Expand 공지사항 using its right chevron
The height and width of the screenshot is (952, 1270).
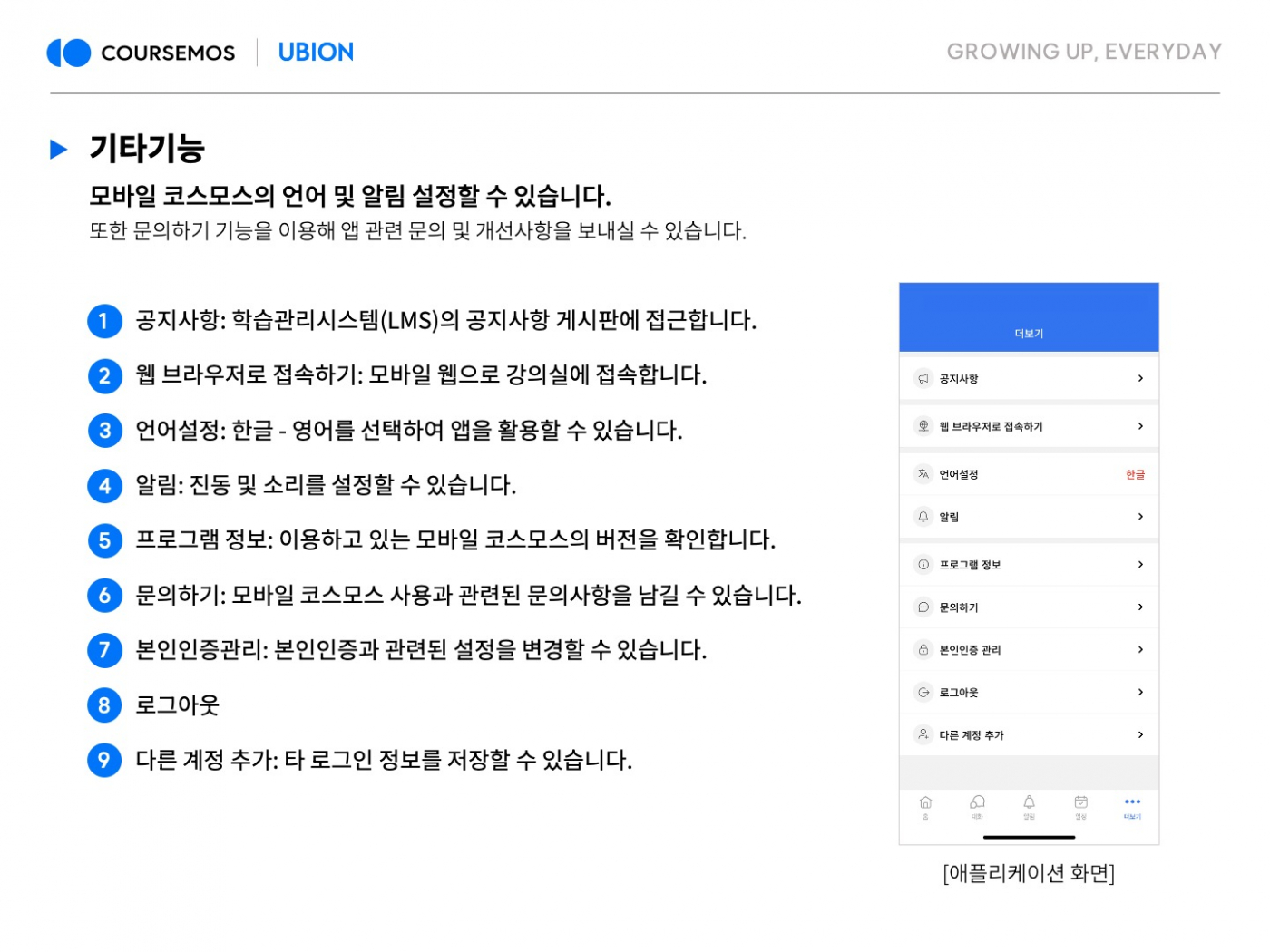coord(1140,379)
